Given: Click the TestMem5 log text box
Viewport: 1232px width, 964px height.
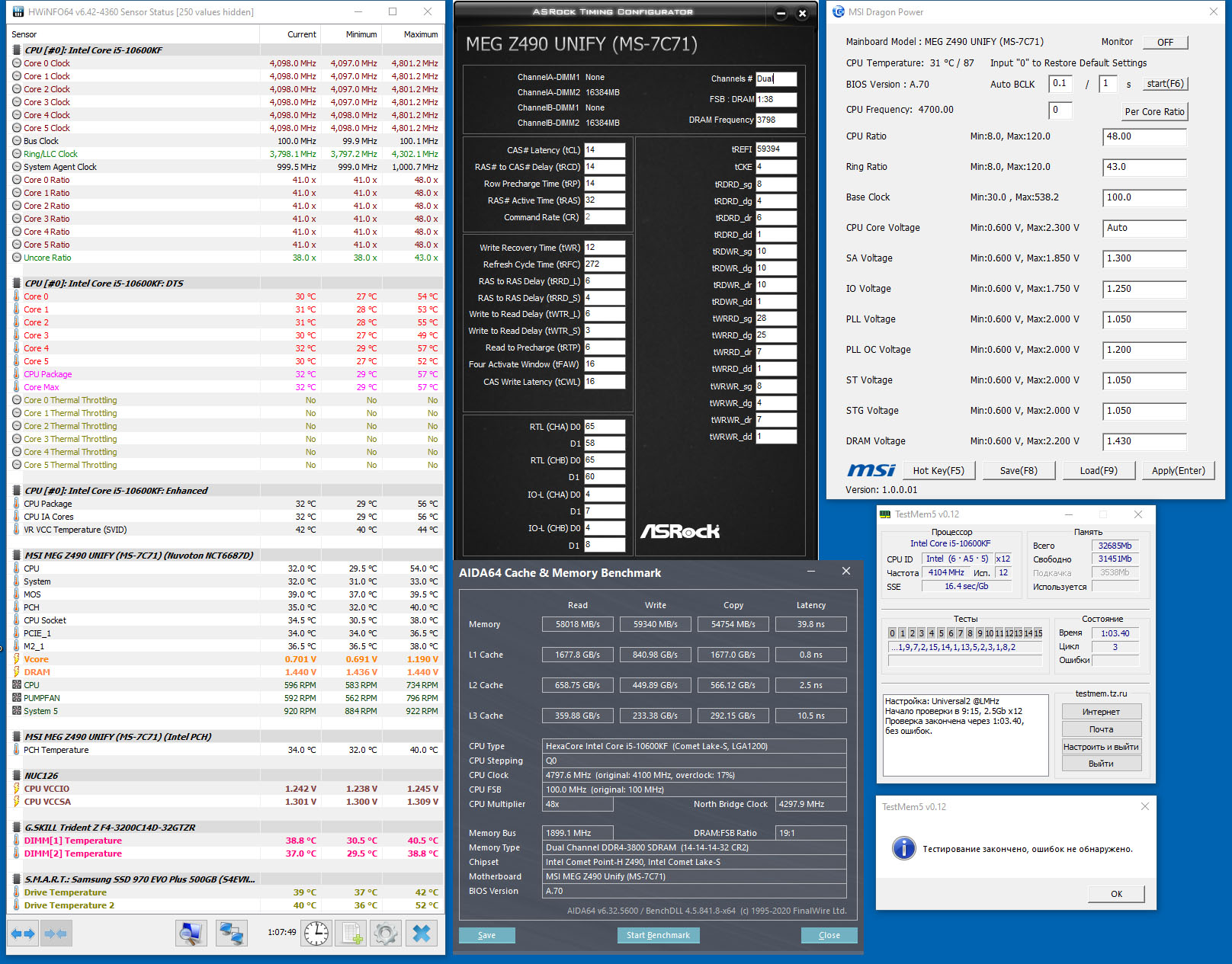Looking at the screenshot, I should pos(965,735).
